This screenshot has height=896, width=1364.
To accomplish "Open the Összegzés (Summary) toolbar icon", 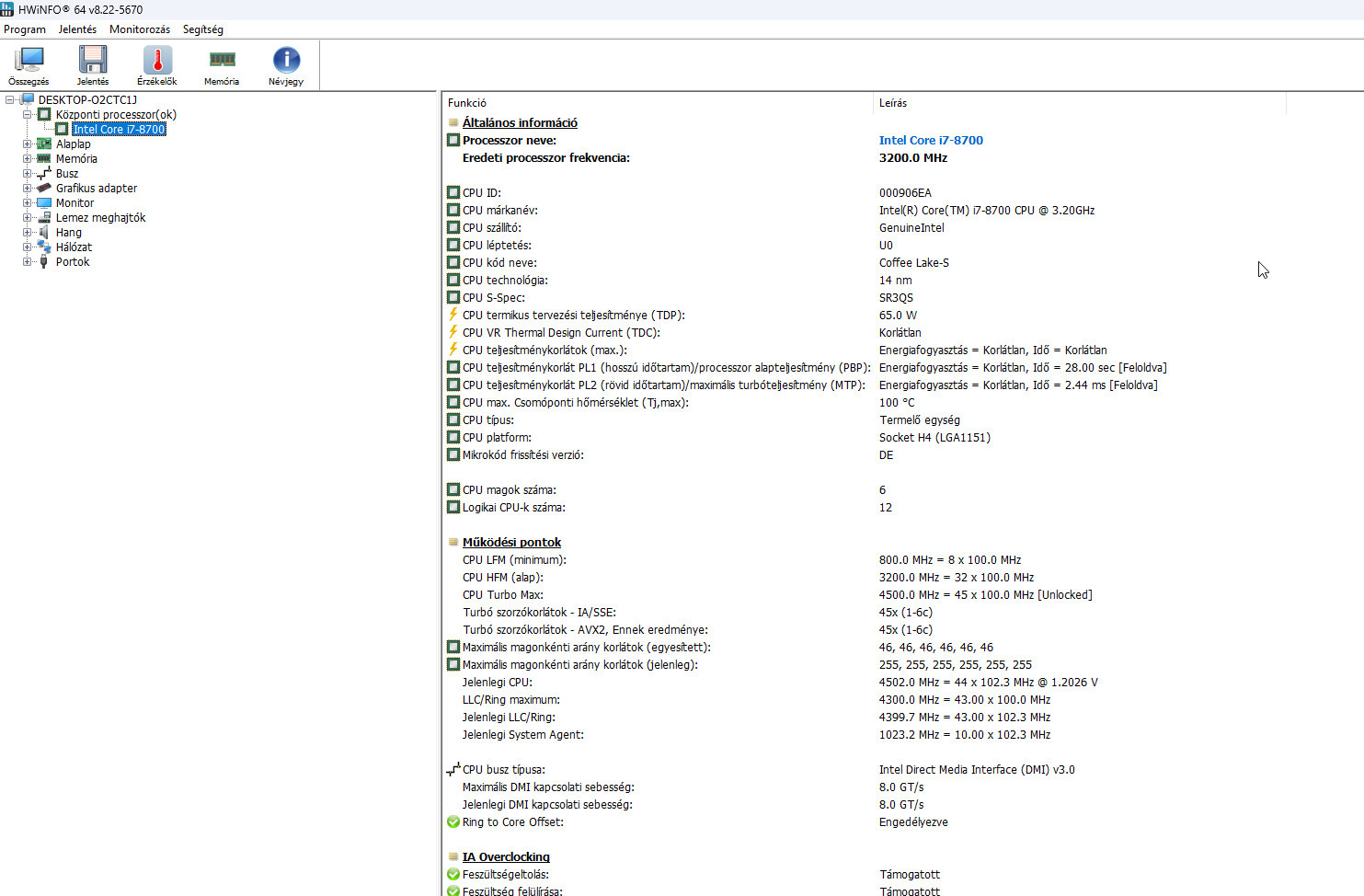I will coord(28,60).
